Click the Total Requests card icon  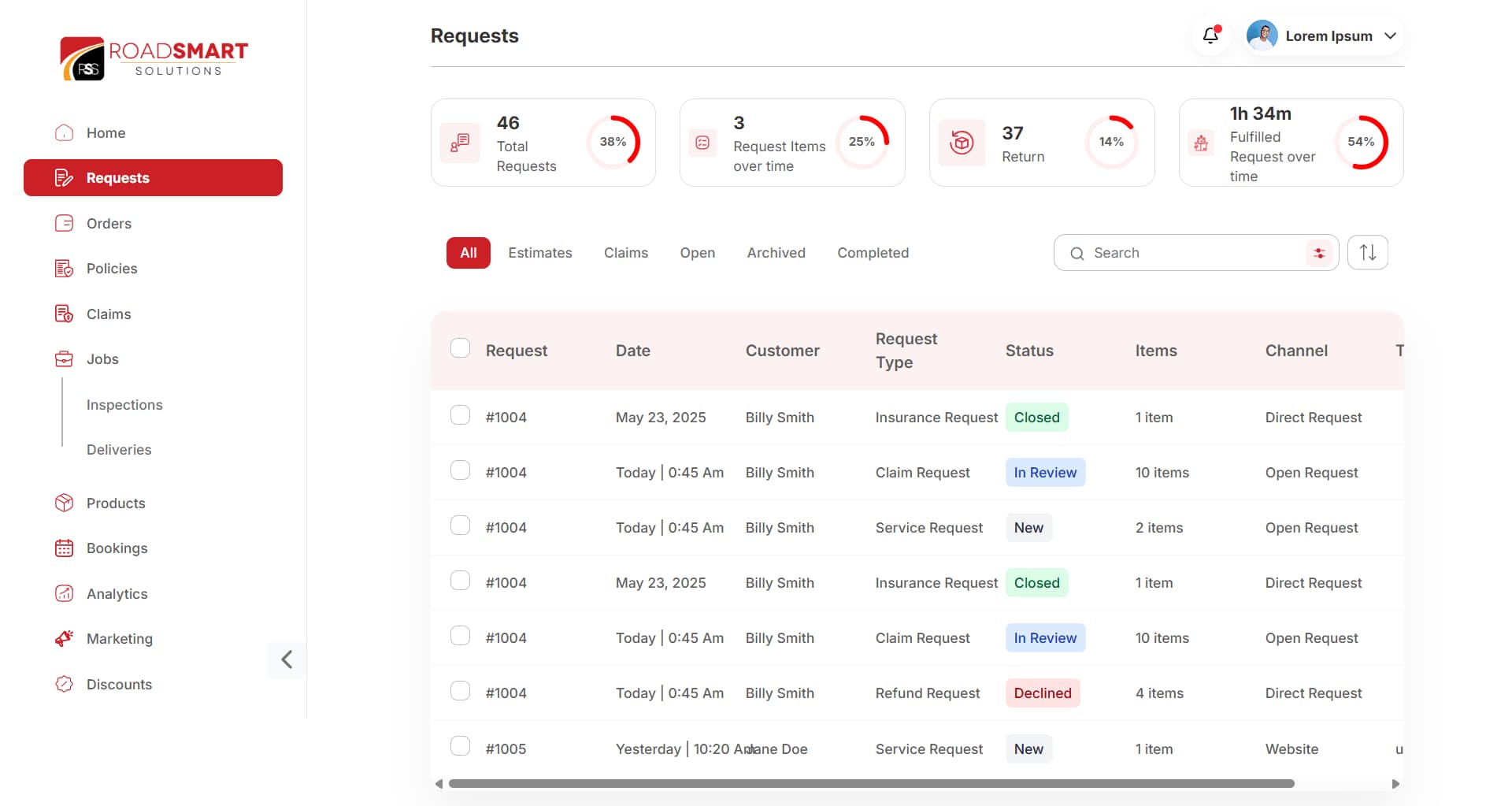coord(460,143)
